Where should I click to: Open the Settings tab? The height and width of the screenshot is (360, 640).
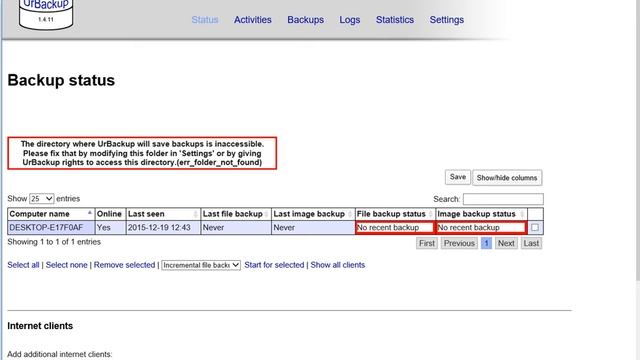(447, 20)
